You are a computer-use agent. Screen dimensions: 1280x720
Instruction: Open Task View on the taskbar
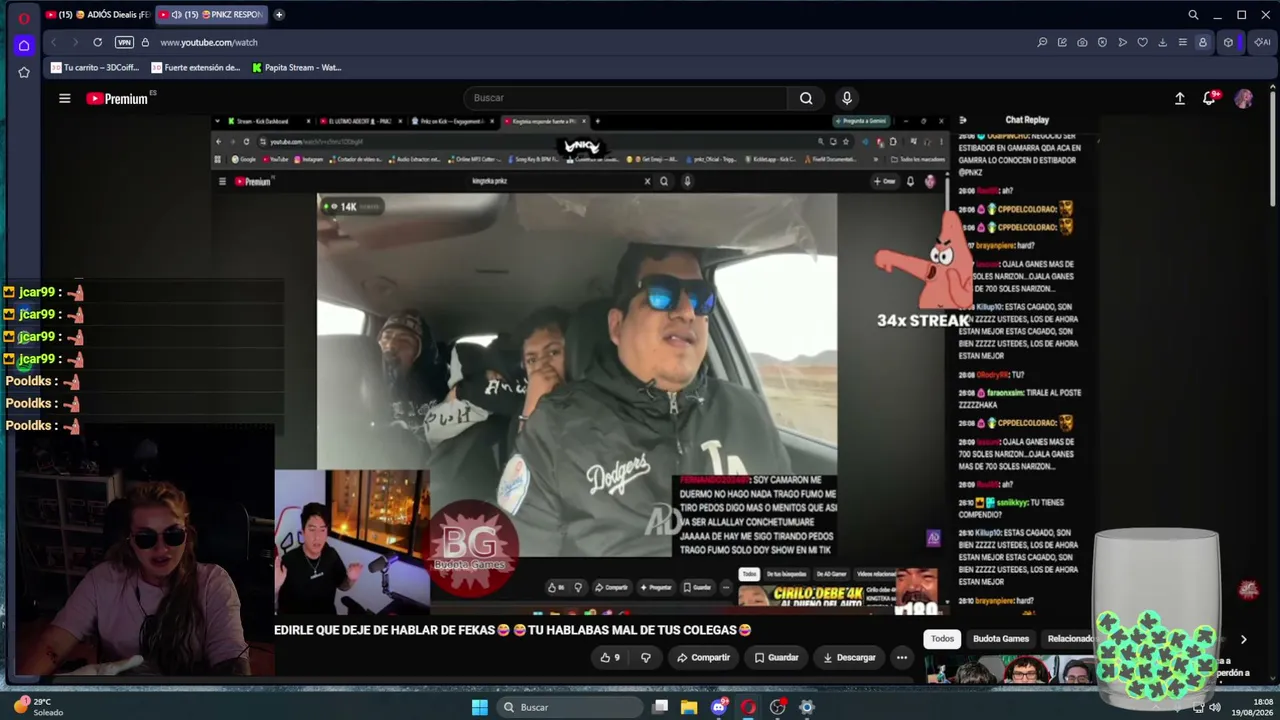tap(660, 707)
